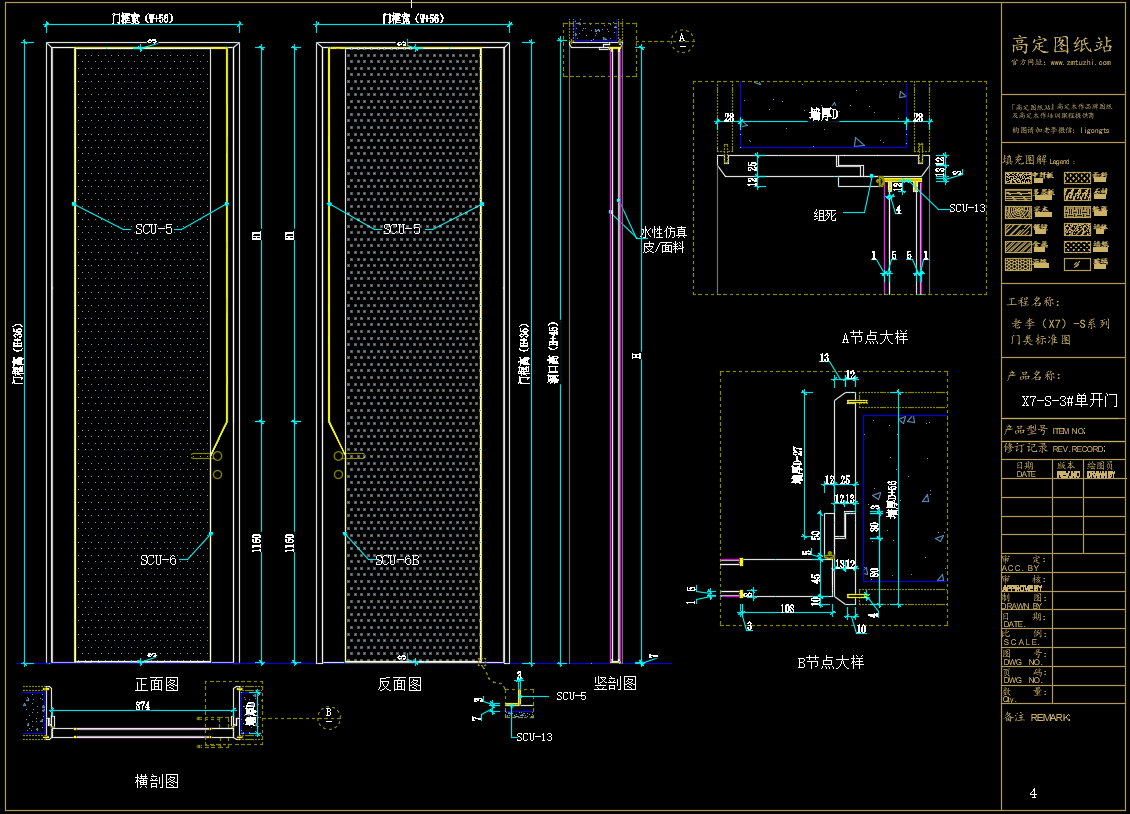Select the 正面图 view title
Viewport: 1130px width, 814px height.
tap(157, 685)
